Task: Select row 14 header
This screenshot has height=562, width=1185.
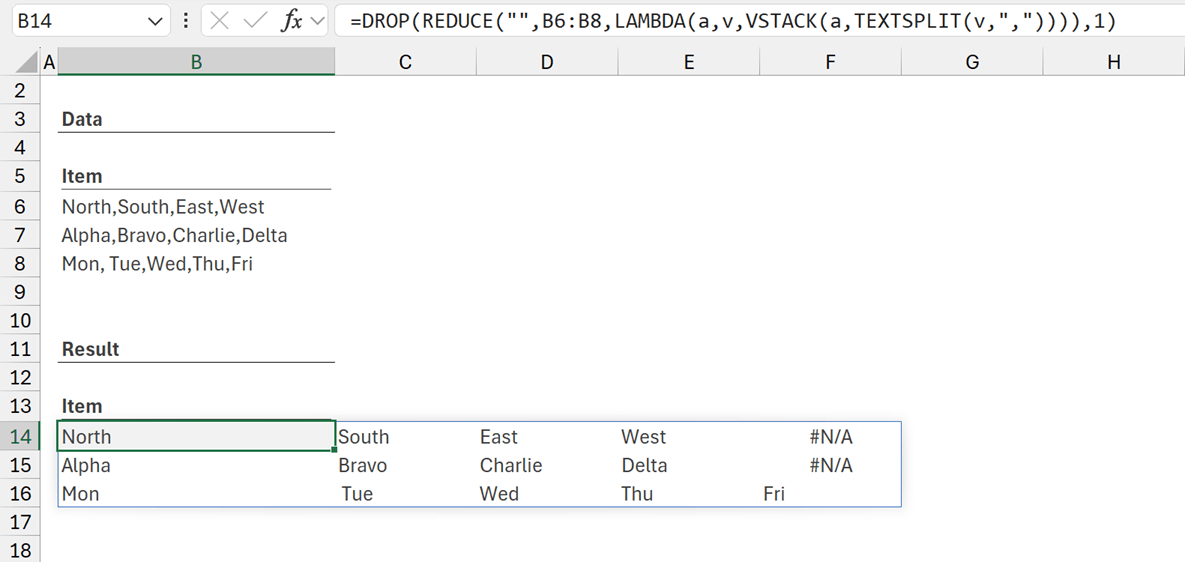Action: [20, 437]
